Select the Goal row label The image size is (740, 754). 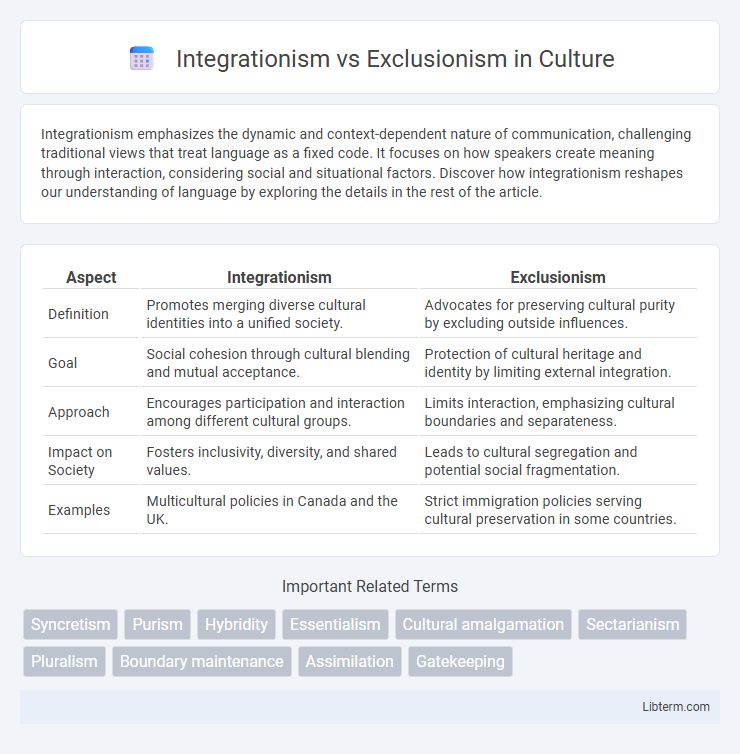coord(63,363)
